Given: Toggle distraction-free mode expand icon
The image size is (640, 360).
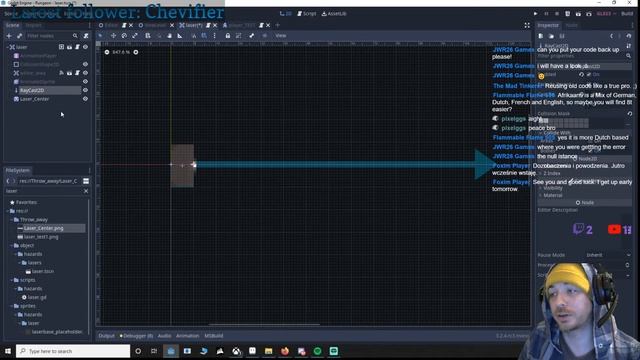Looking at the screenshot, I should 527,25.
